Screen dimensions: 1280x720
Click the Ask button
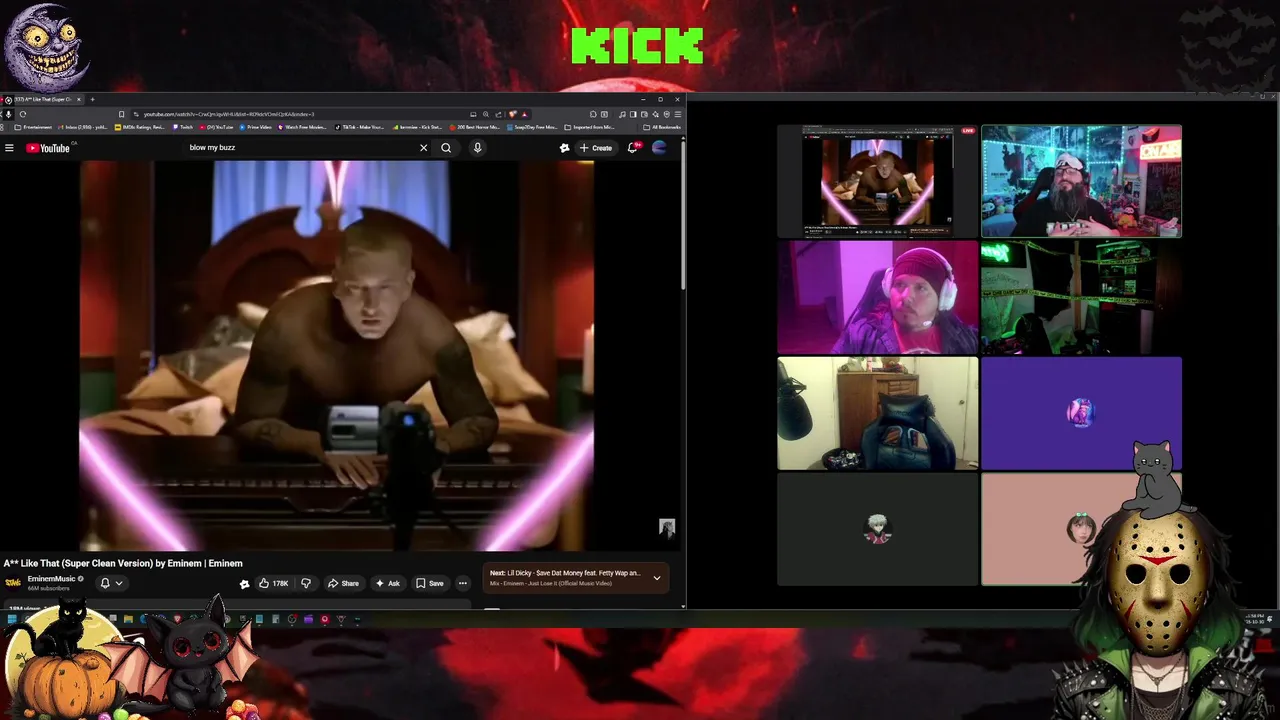387,583
